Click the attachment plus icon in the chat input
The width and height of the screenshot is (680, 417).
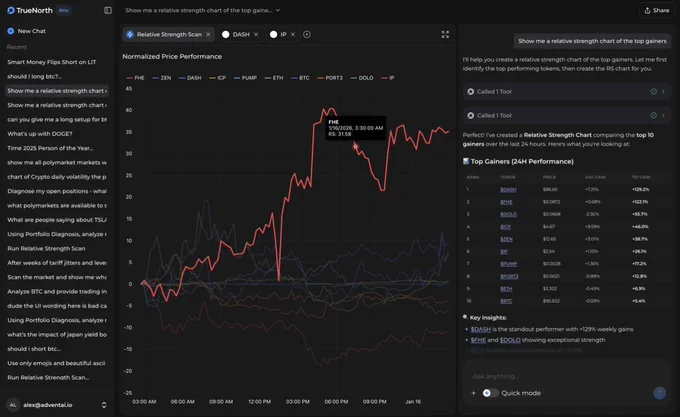pyautogui.click(x=474, y=393)
